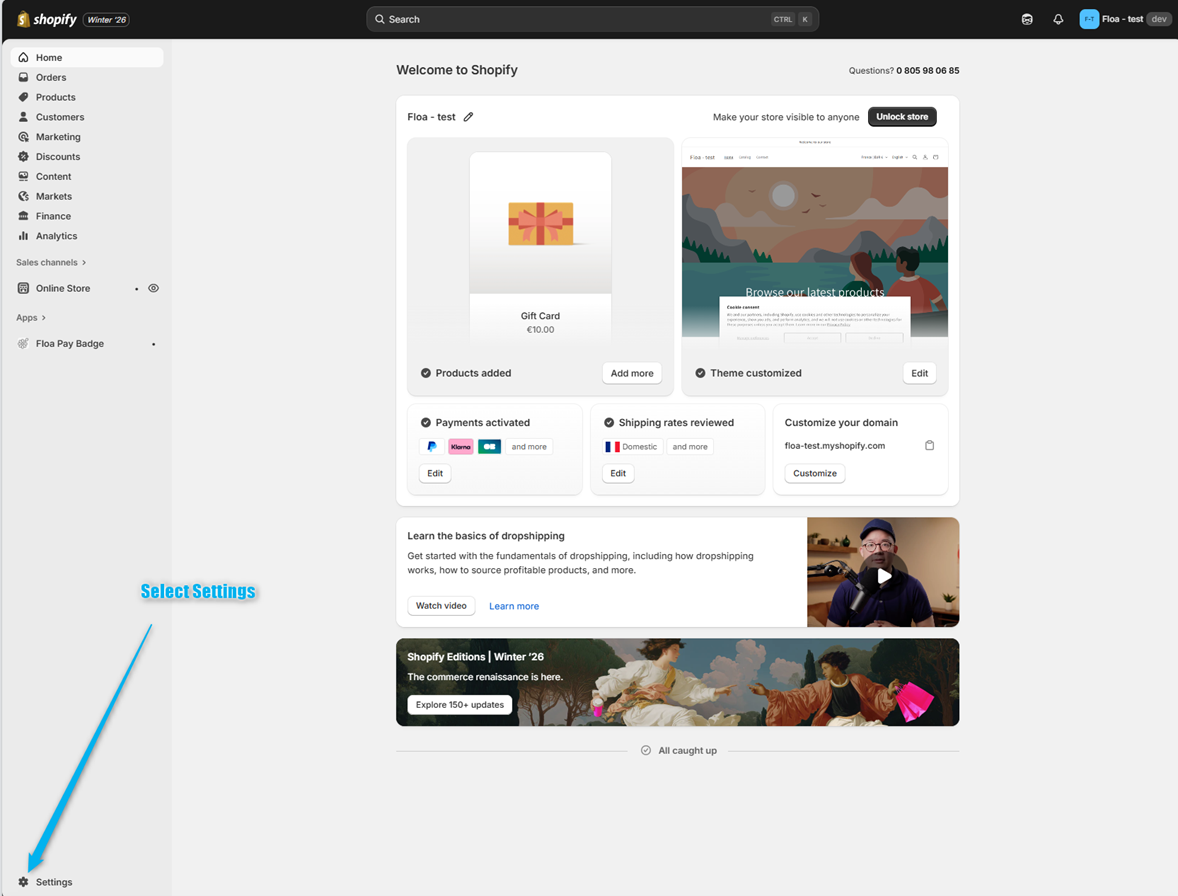Click the Settings gear icon
The height and width of the screenshot is (896, 1178).
pos(23,882)
